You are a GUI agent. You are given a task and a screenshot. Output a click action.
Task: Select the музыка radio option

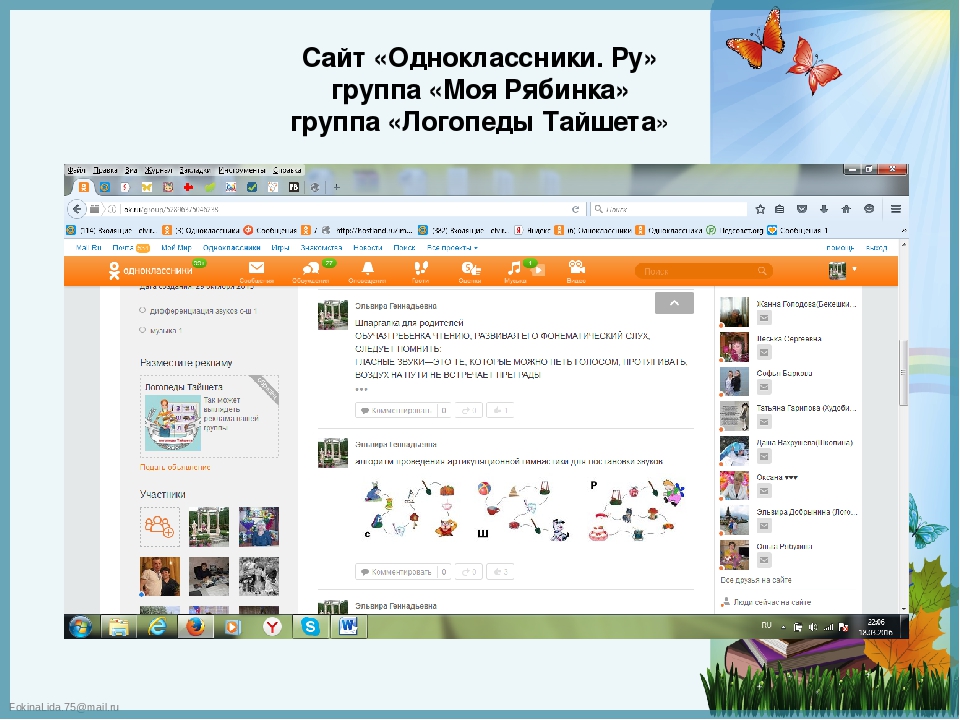[x=143, y=330]
